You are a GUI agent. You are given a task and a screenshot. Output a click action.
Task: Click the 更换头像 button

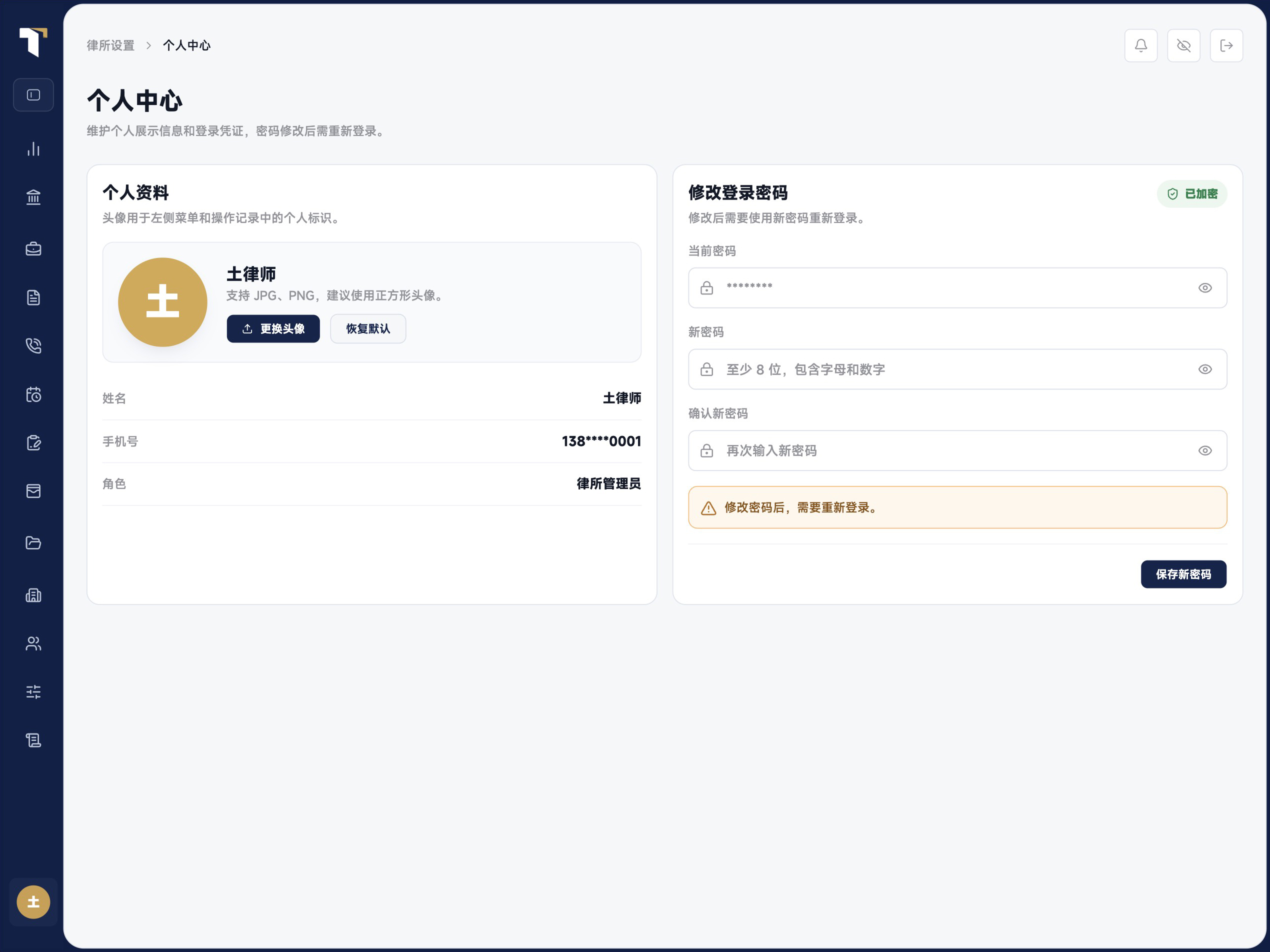click(x=273, y=328)
